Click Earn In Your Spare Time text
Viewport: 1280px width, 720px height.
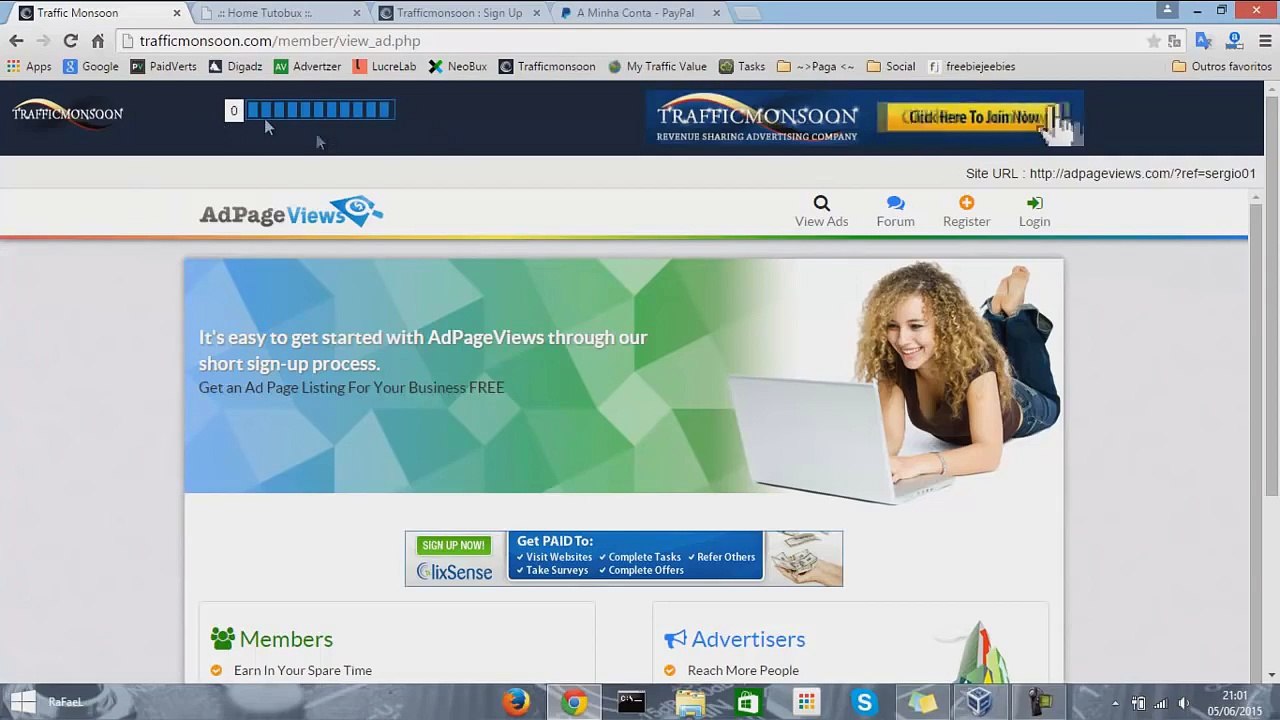[303, 670]
